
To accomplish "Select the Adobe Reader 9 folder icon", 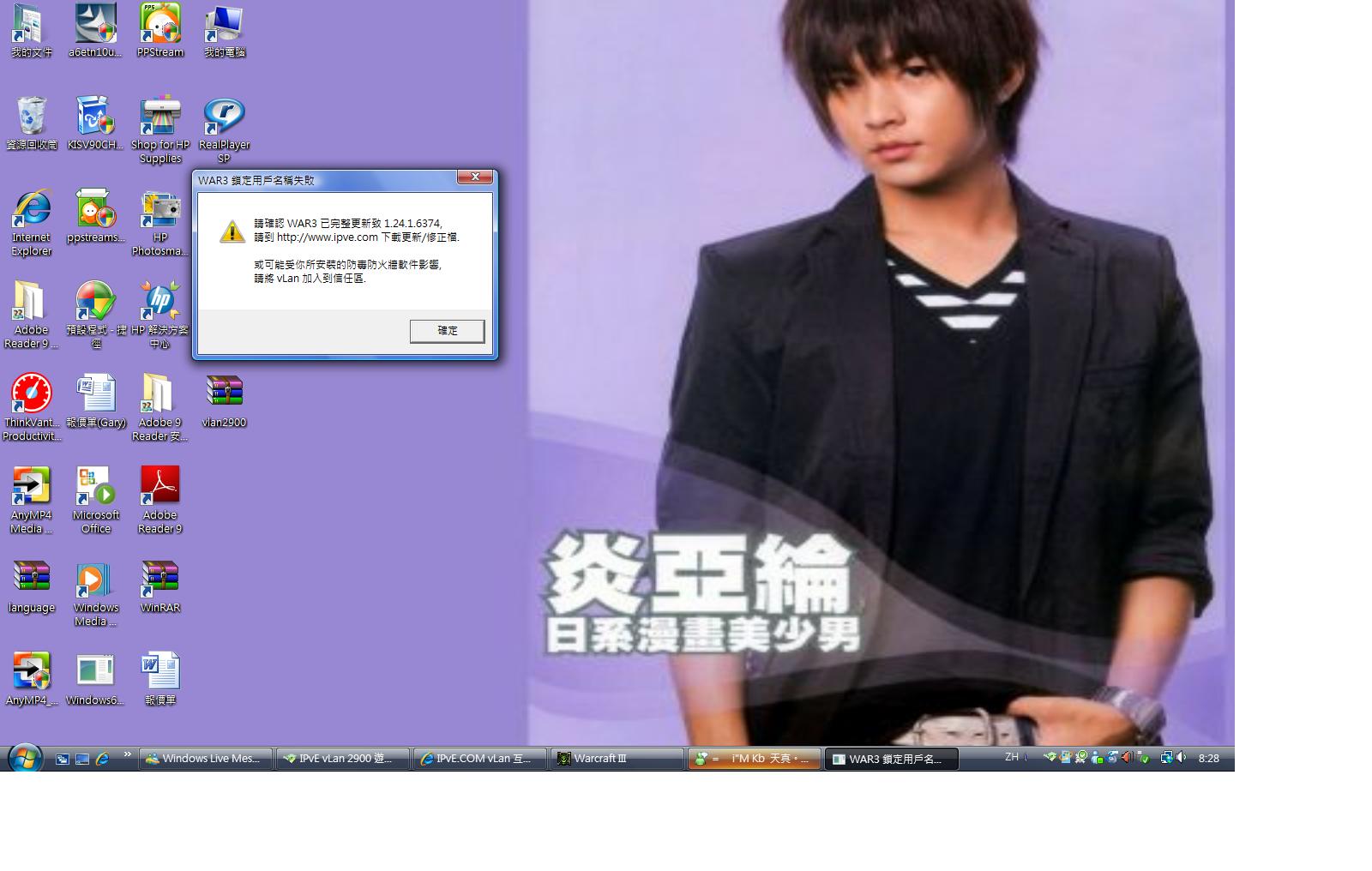I will [31, 315].
